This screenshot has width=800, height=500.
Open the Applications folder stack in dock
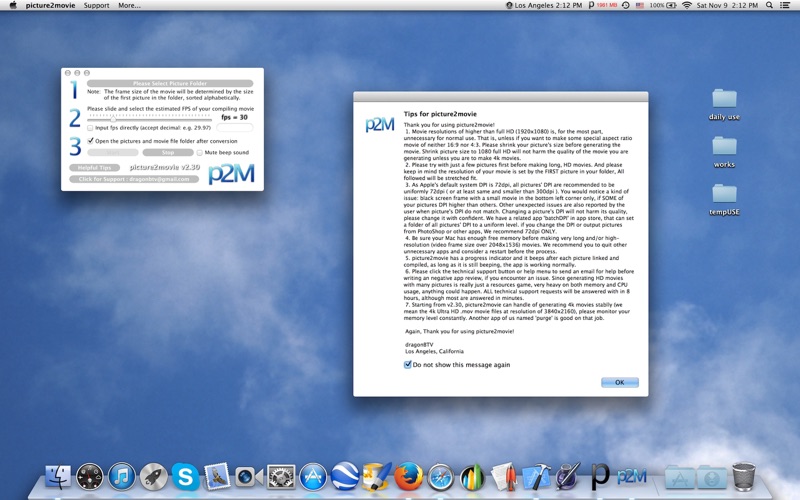[679, 477]
